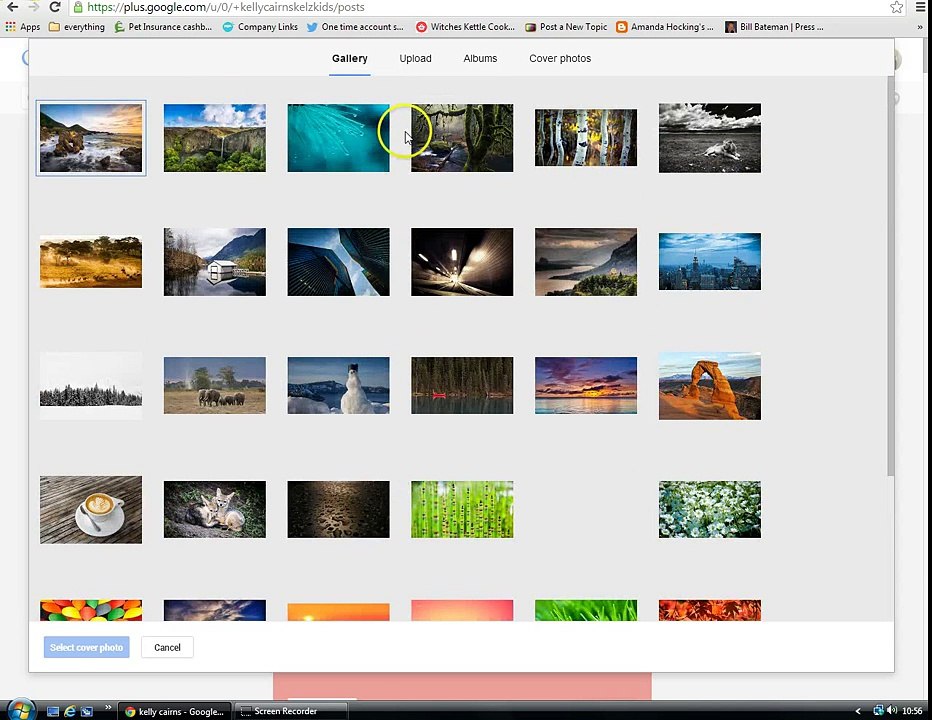Switch to the Cover photos tab
This screenshot has width=932, height=720.
(x=560, y=58)
